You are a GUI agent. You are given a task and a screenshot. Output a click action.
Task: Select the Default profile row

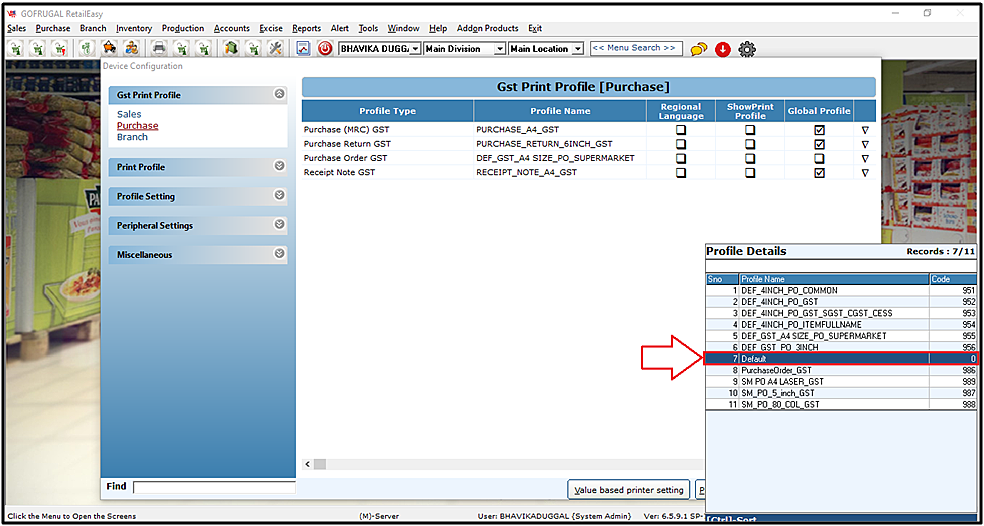(840, 358)
